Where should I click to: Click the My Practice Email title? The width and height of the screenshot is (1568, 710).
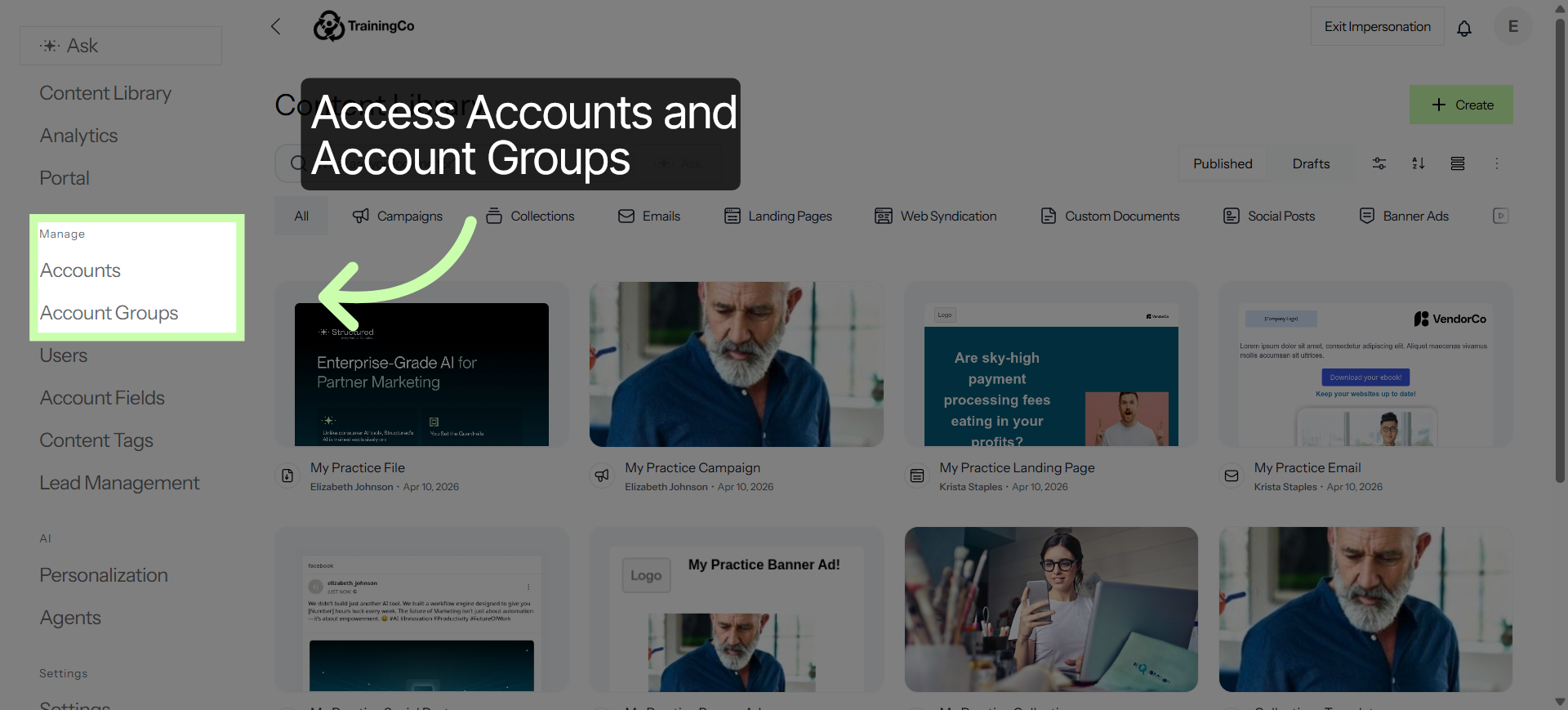(1307, 467)
